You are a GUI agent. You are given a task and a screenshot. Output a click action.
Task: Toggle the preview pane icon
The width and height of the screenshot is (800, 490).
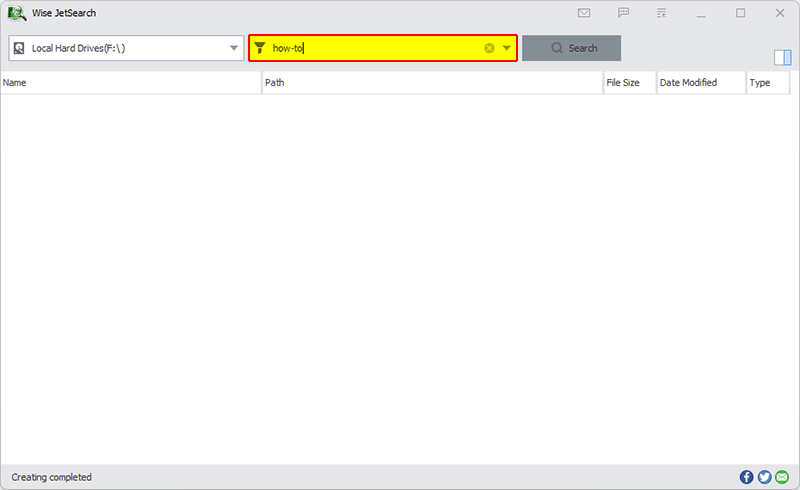pos(783,58)
